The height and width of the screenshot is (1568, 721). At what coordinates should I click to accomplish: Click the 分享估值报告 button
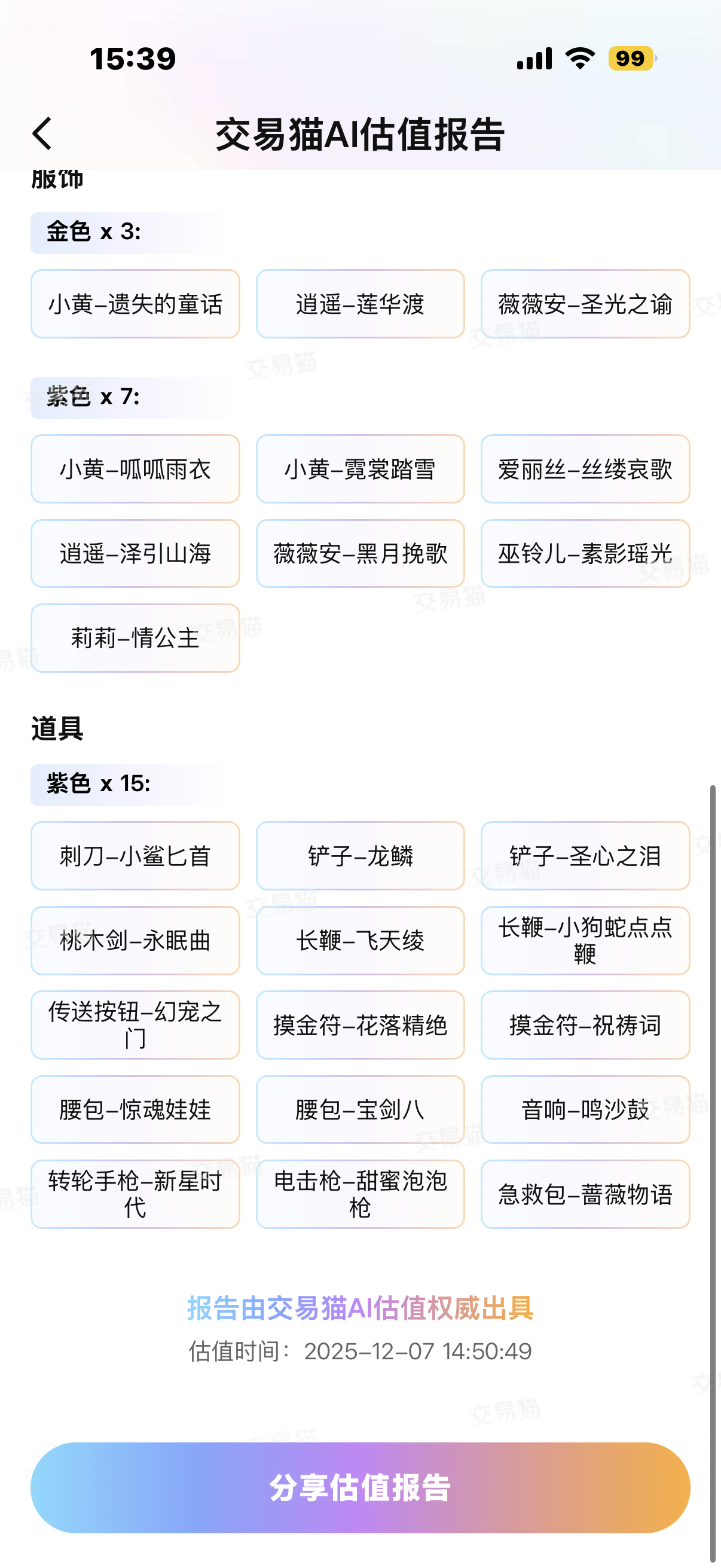click(x=360, y=1487)
